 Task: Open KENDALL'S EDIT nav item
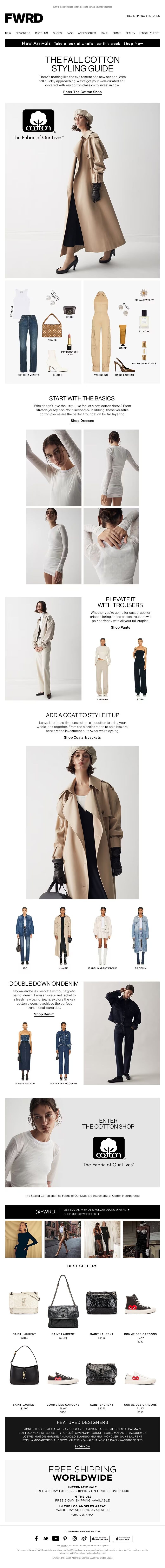(x=148, y=33)
